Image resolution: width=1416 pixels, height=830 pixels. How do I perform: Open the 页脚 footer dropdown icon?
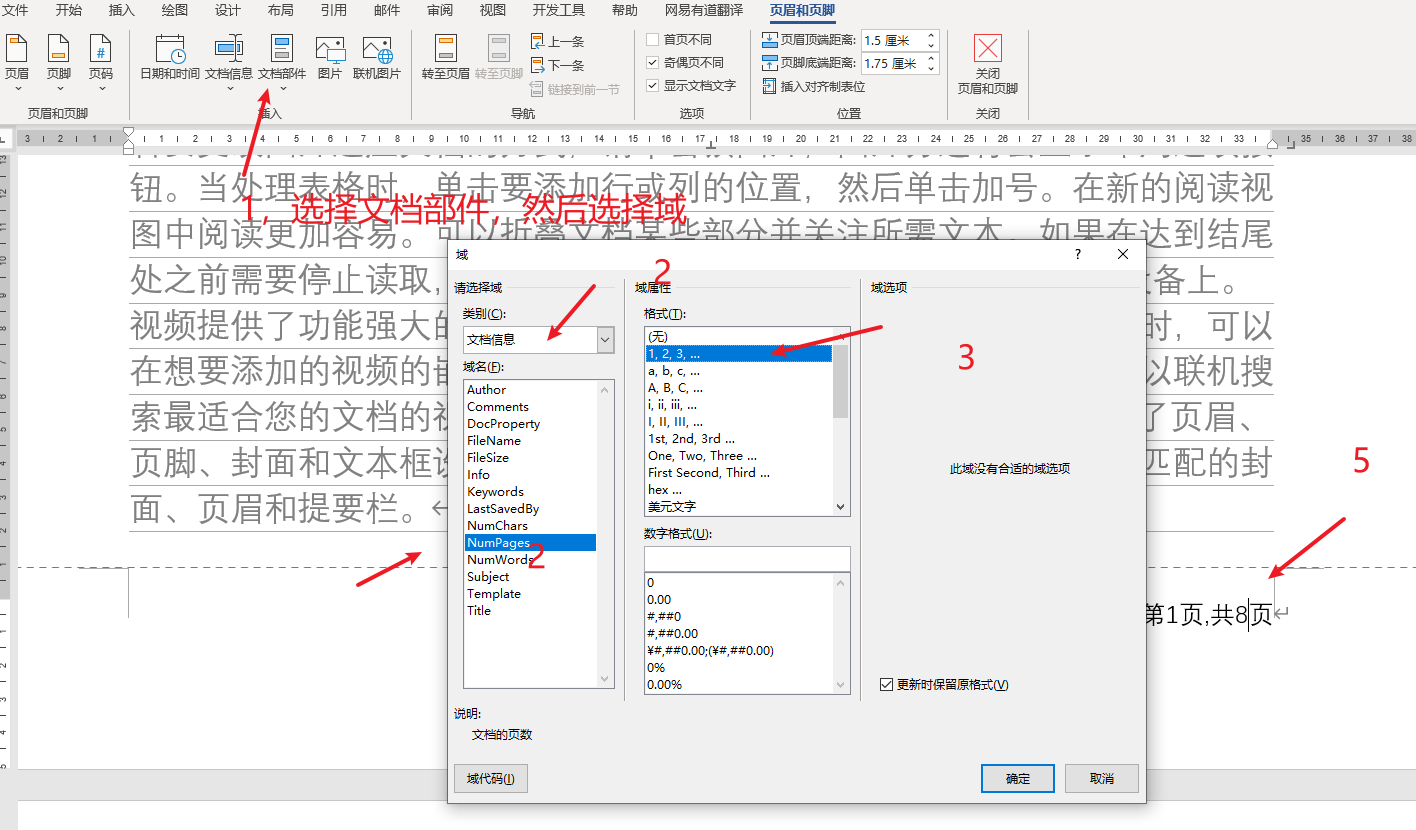pyautogui.click(x=59, y=48)
